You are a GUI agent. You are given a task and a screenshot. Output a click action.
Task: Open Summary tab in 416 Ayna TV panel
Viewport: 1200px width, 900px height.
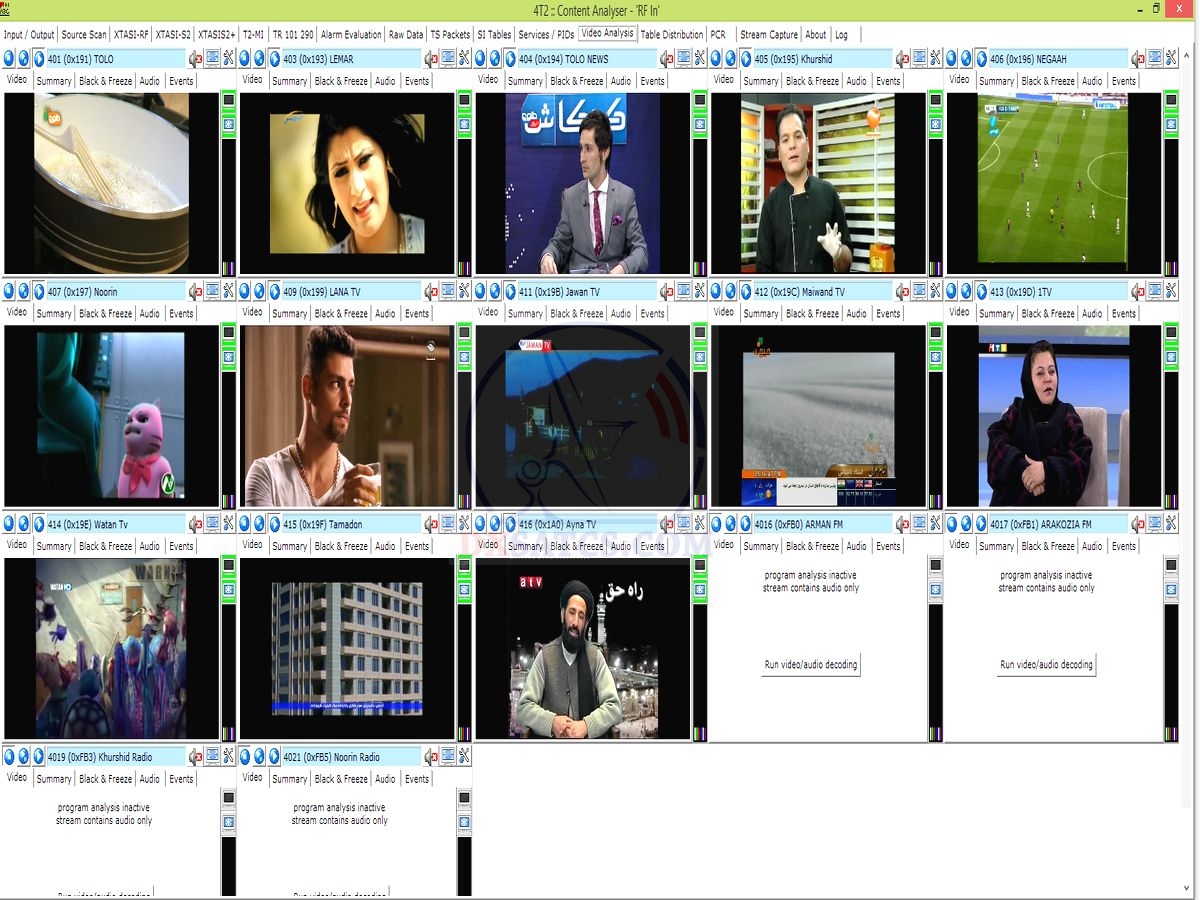(x=525, y=546)
